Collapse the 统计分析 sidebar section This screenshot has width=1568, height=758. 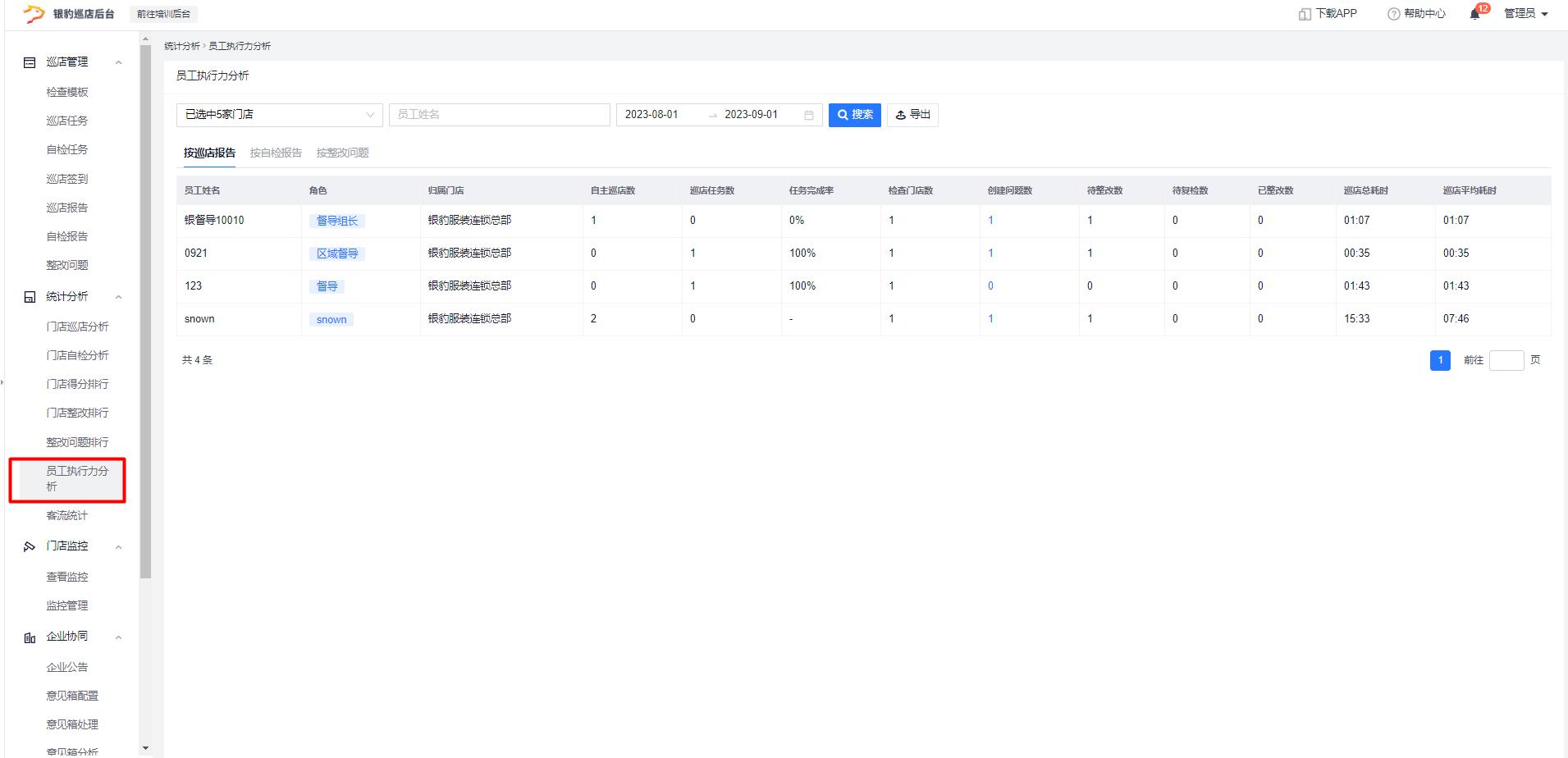118,297
